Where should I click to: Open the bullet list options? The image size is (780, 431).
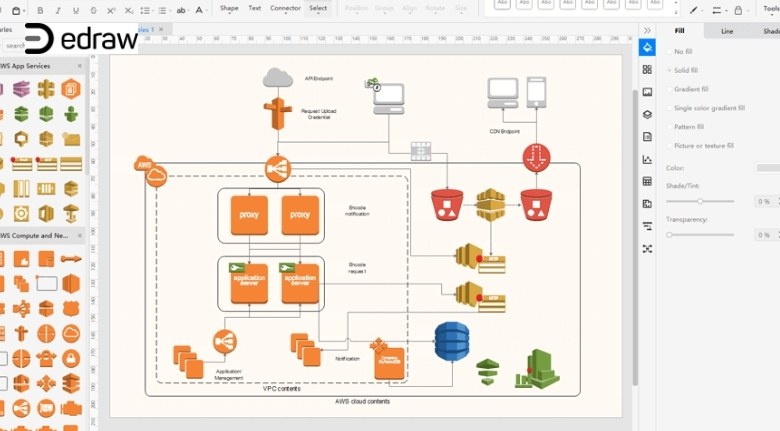[x=163, y=10]
